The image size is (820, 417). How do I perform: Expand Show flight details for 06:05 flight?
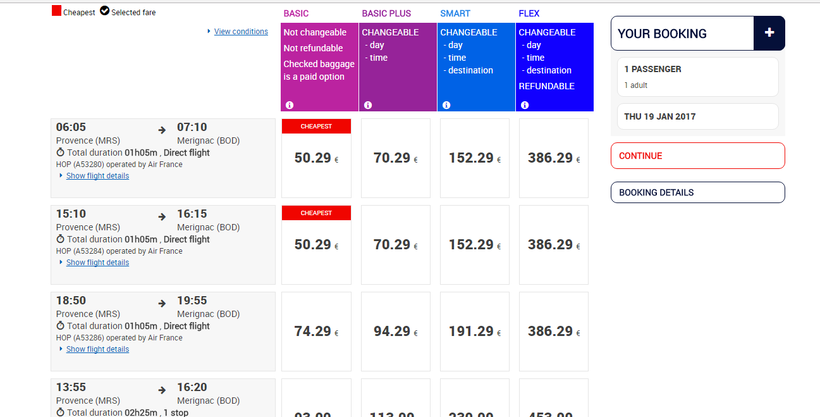tap(97, 176)
